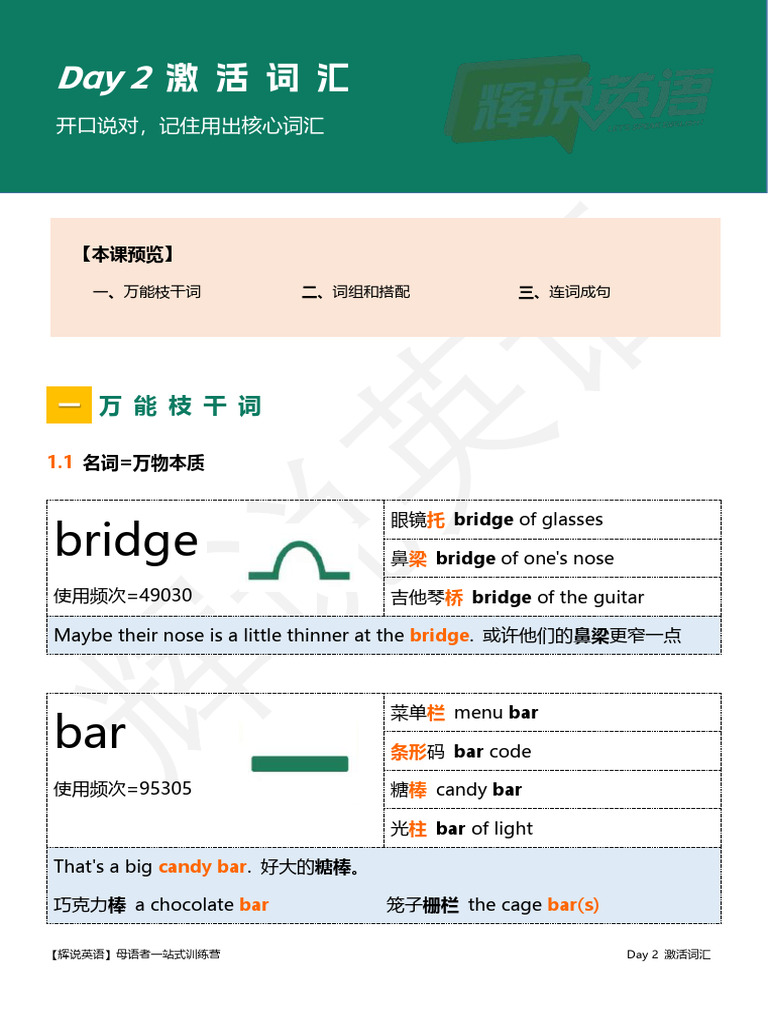Click the green horizontal bar shape icon

click(x=300, y=763)
